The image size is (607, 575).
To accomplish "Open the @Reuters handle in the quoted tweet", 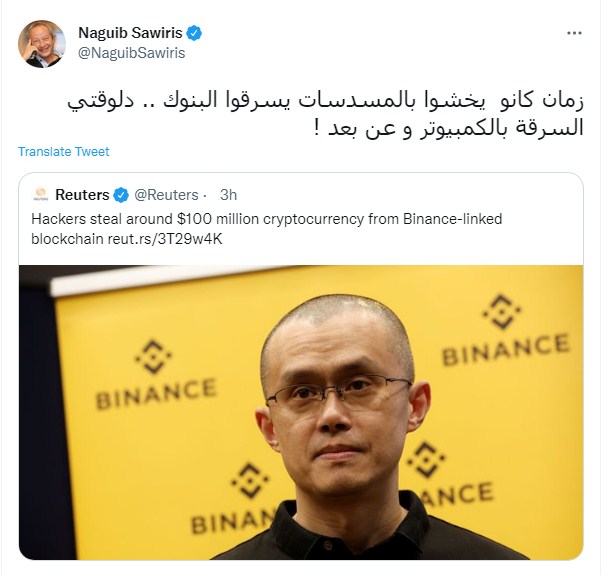I will coord(166,195).
